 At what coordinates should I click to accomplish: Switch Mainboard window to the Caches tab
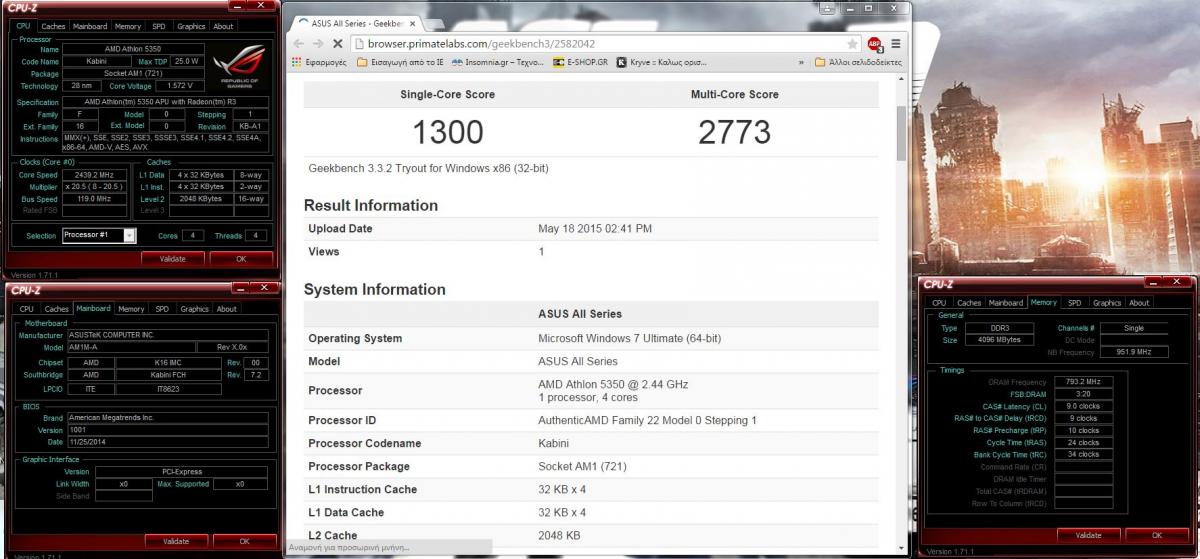[x=57, y=309]
